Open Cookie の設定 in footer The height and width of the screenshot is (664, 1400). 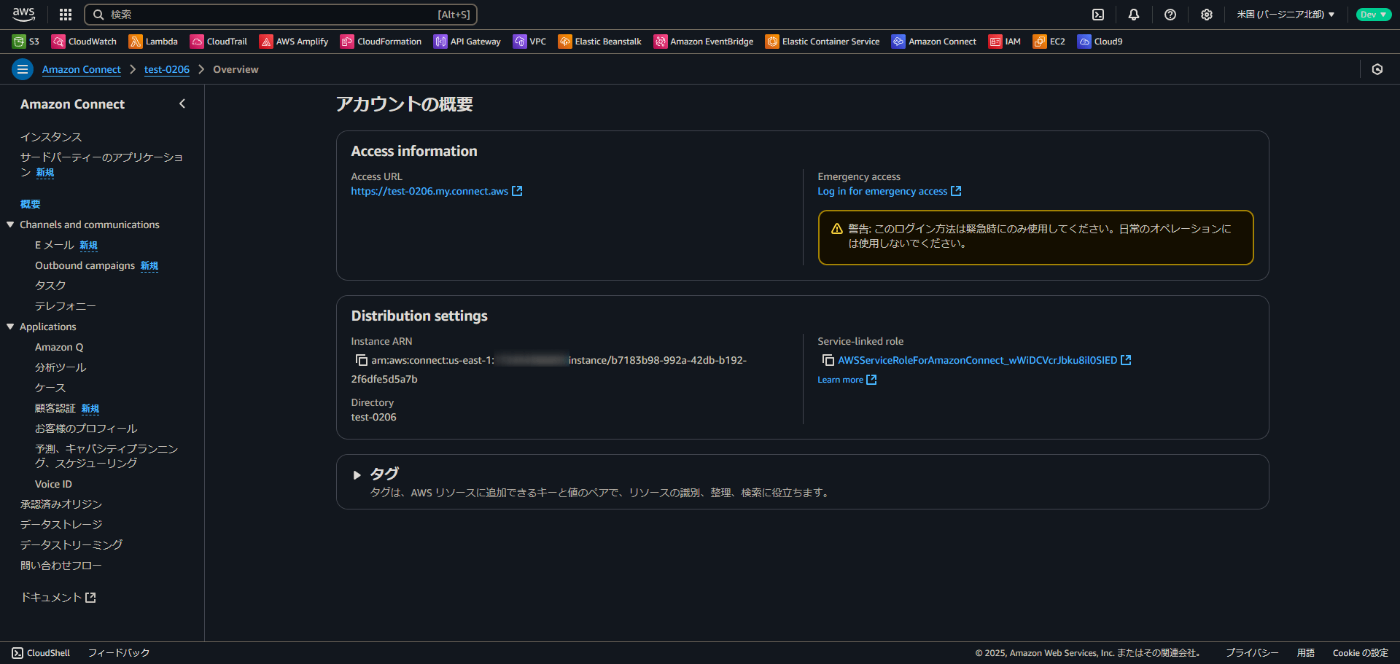1360,653
